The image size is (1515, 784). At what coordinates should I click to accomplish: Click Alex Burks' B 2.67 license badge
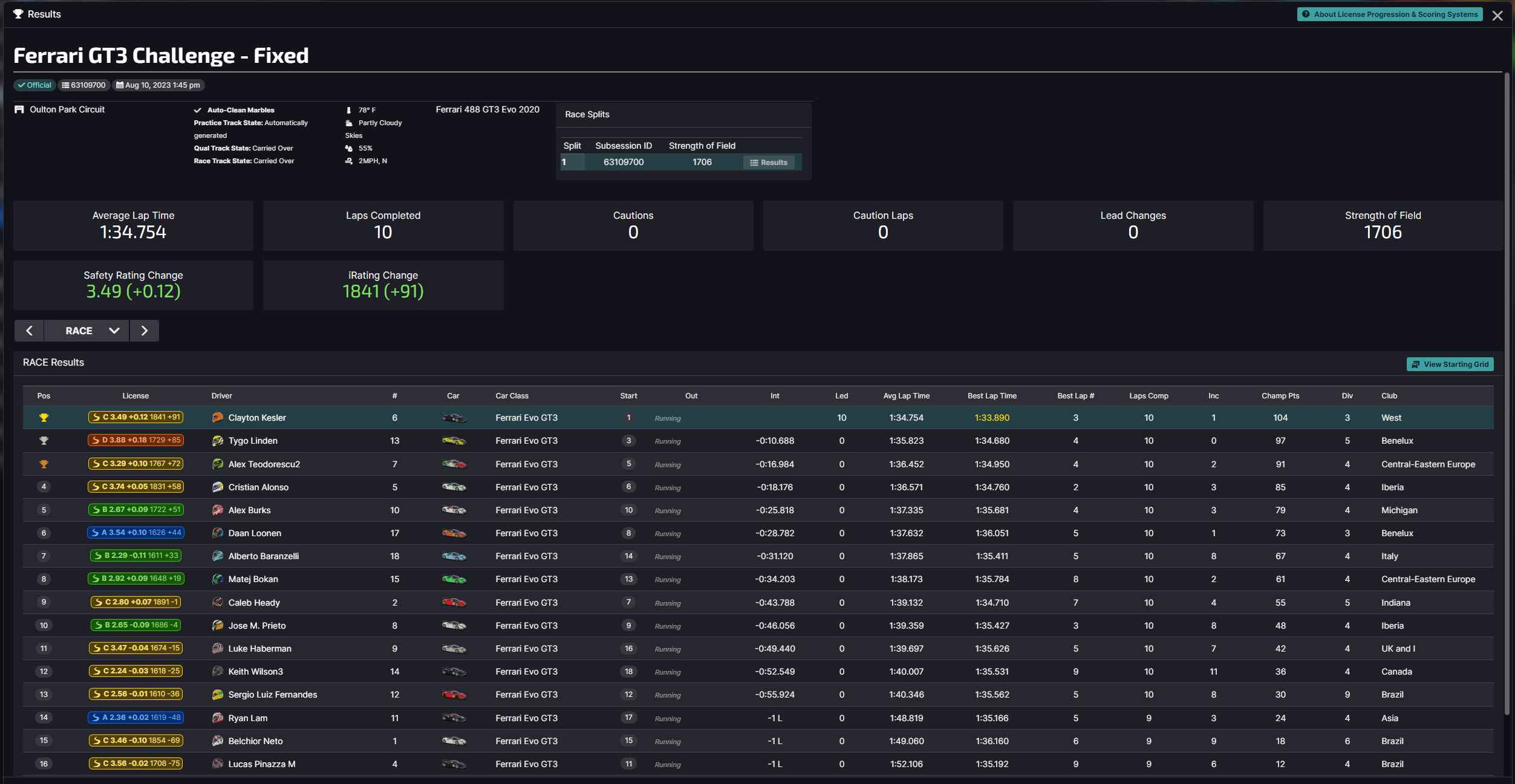135,510
